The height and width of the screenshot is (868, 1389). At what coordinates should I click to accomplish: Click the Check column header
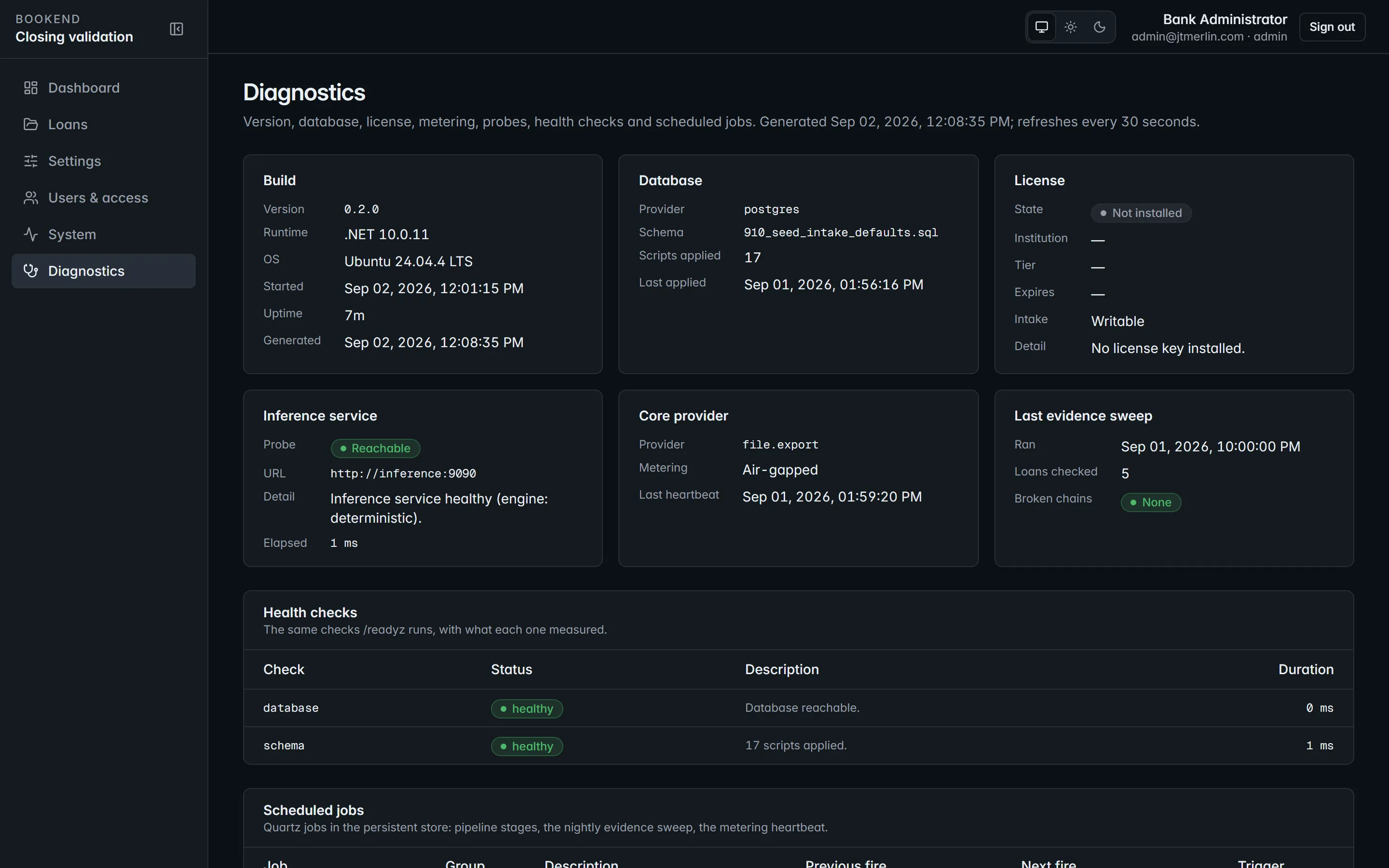284,669
